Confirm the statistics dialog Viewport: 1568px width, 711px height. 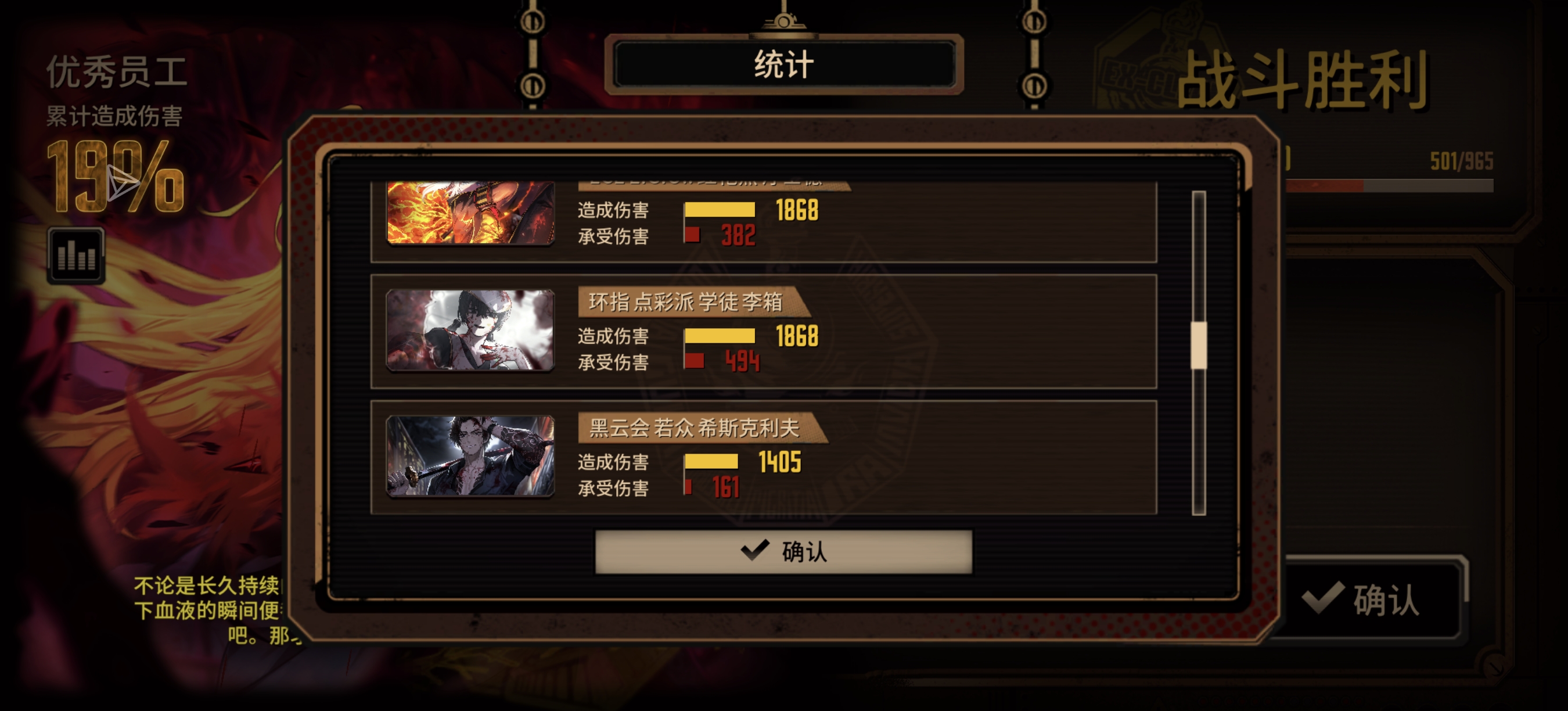point(783,551)
